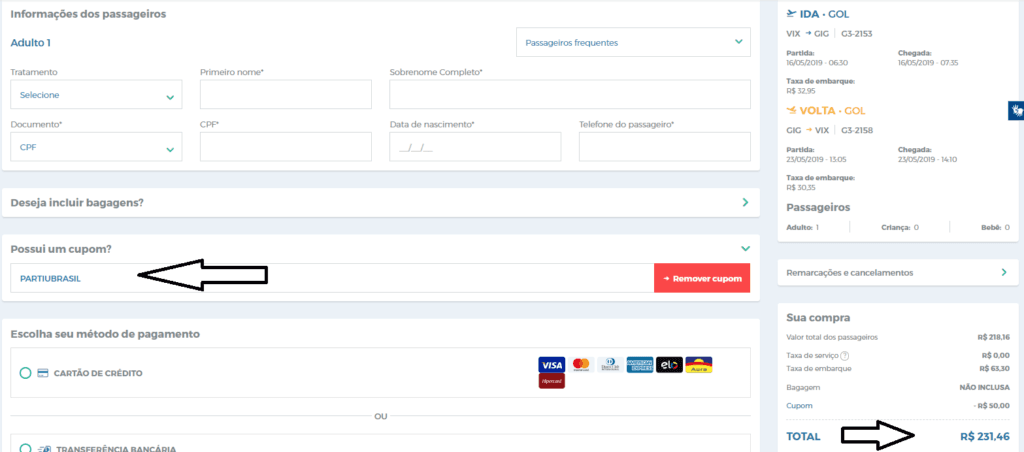Screen dimensions: 1024x452
Task: Click the Taxa de serviço help icon
Action: click(x=844, y=356)
